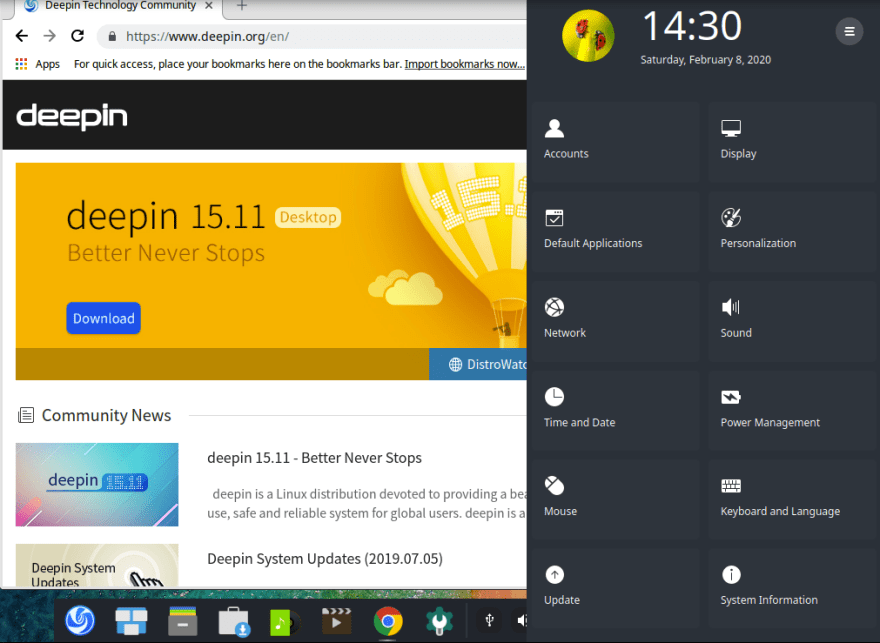Open multitasking view from dock
The image size is (880, 643).
(131, 621)
